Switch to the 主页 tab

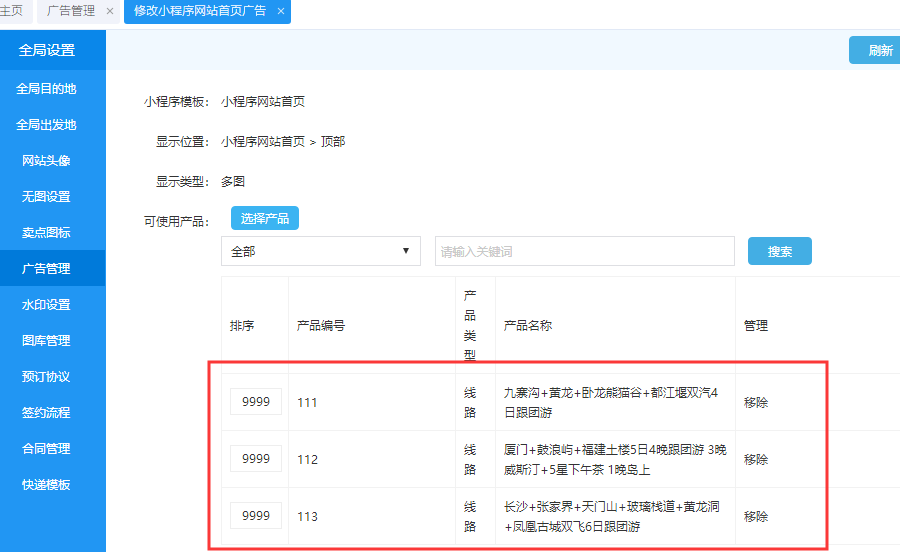(12, 12)
